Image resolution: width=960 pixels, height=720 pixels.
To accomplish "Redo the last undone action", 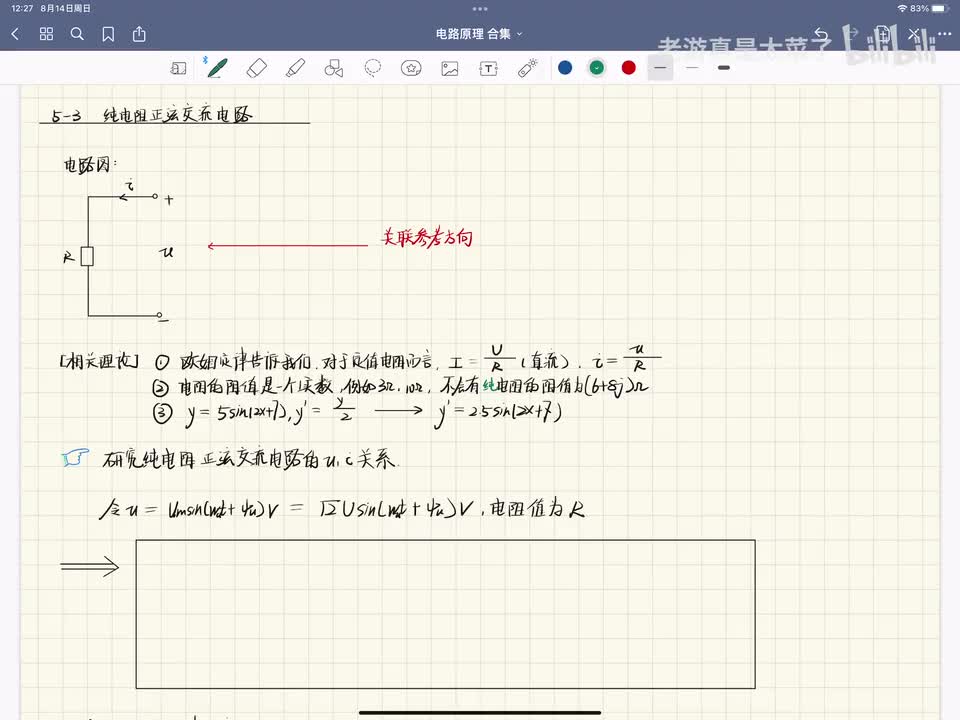I will 852,34.
